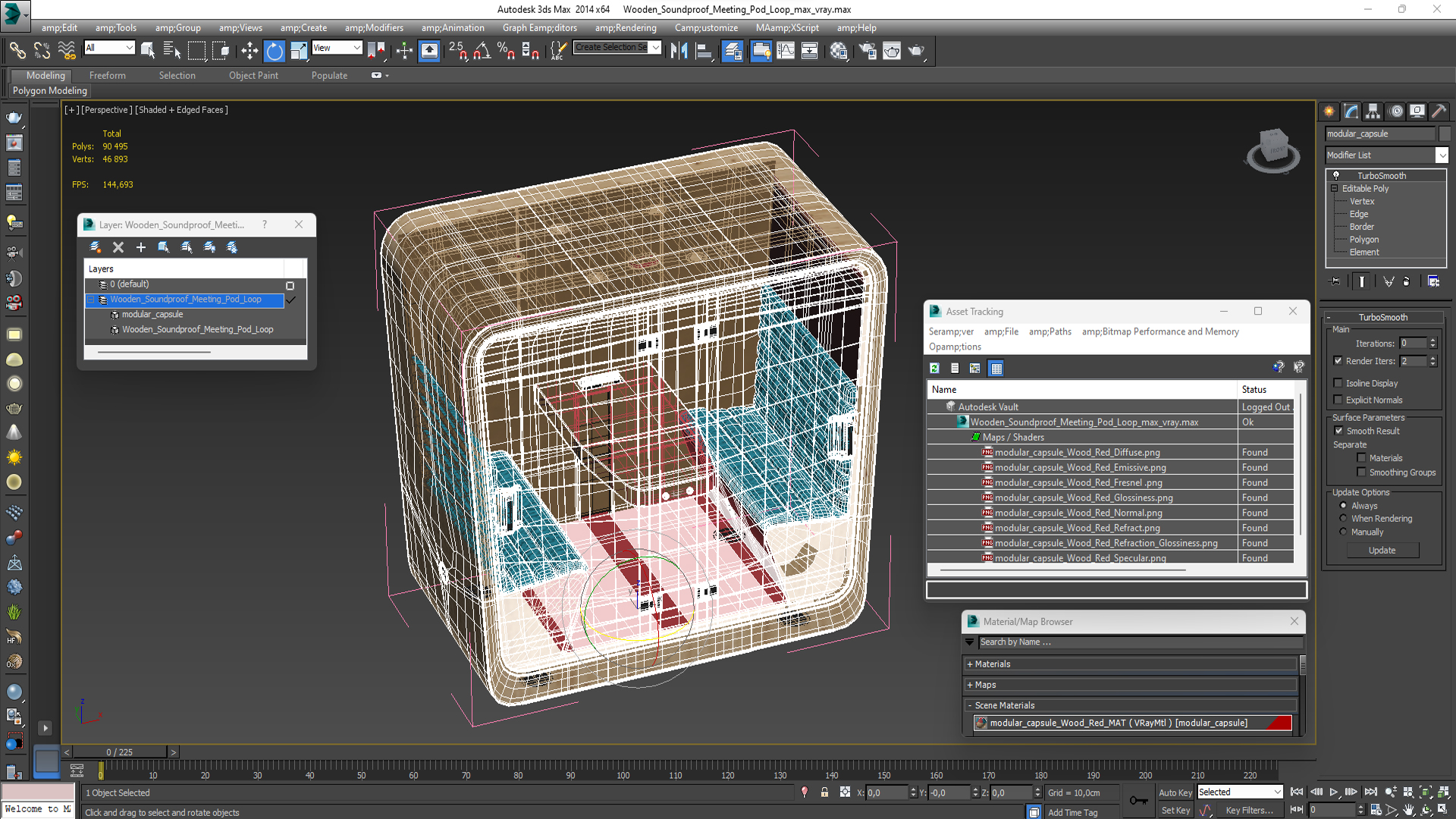This screenshot has width=1456, height=819.
Task: Click the Select and Move tool
Action: (x=249, y=51)
